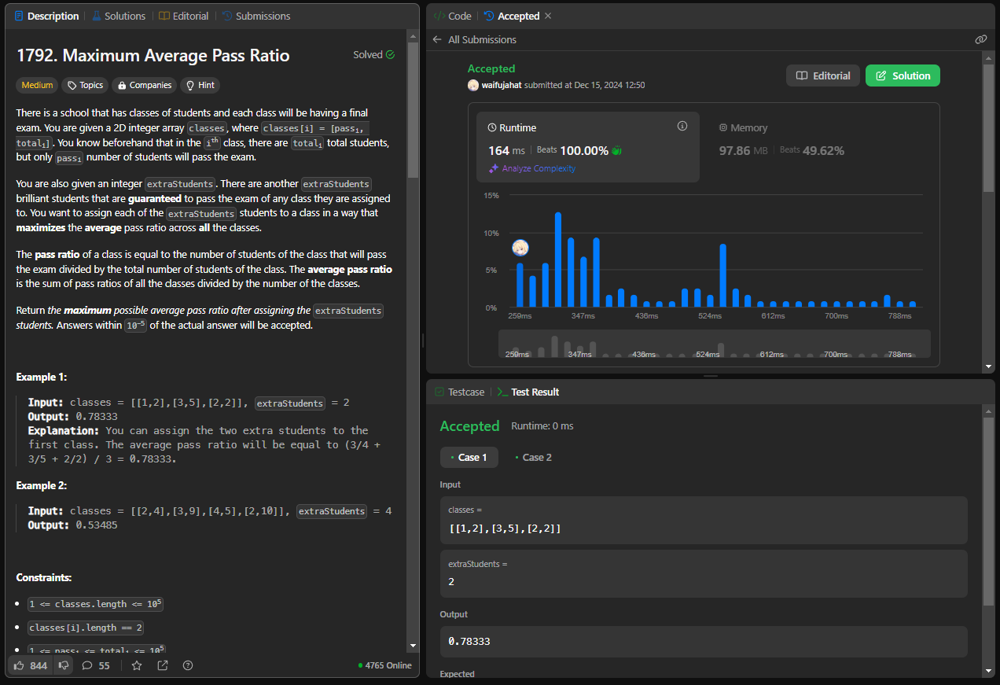Open the question mark help icon
The height and width of the screenshot is (685, 1000).
tap(188, 666)
